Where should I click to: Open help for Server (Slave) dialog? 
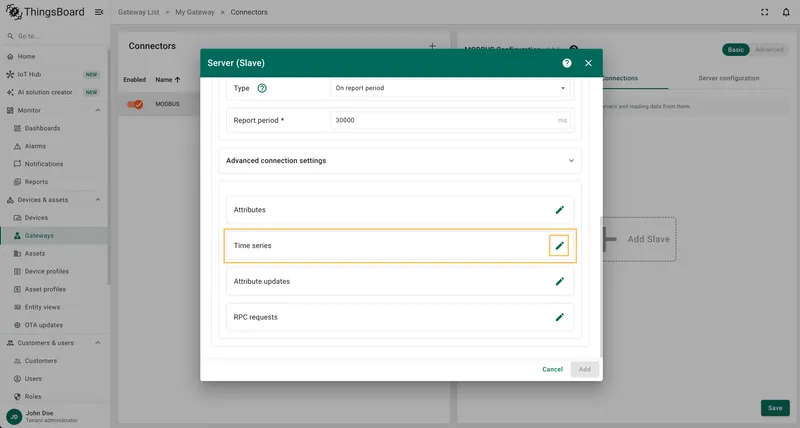567,63
